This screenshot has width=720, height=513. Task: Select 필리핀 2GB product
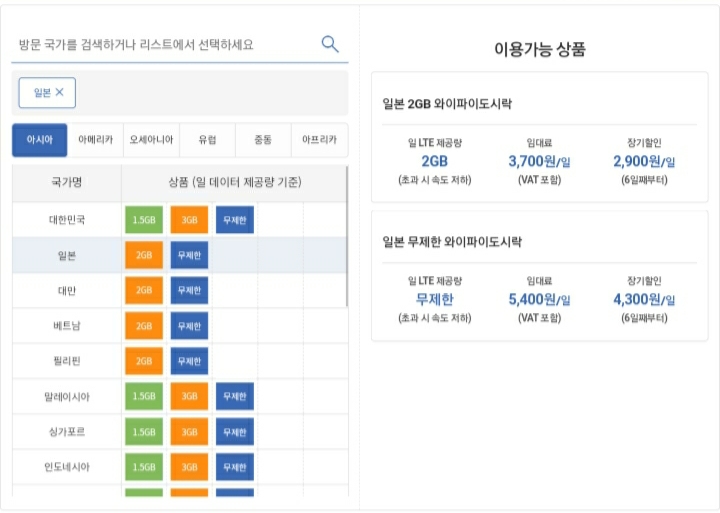[x=144, y=361]
